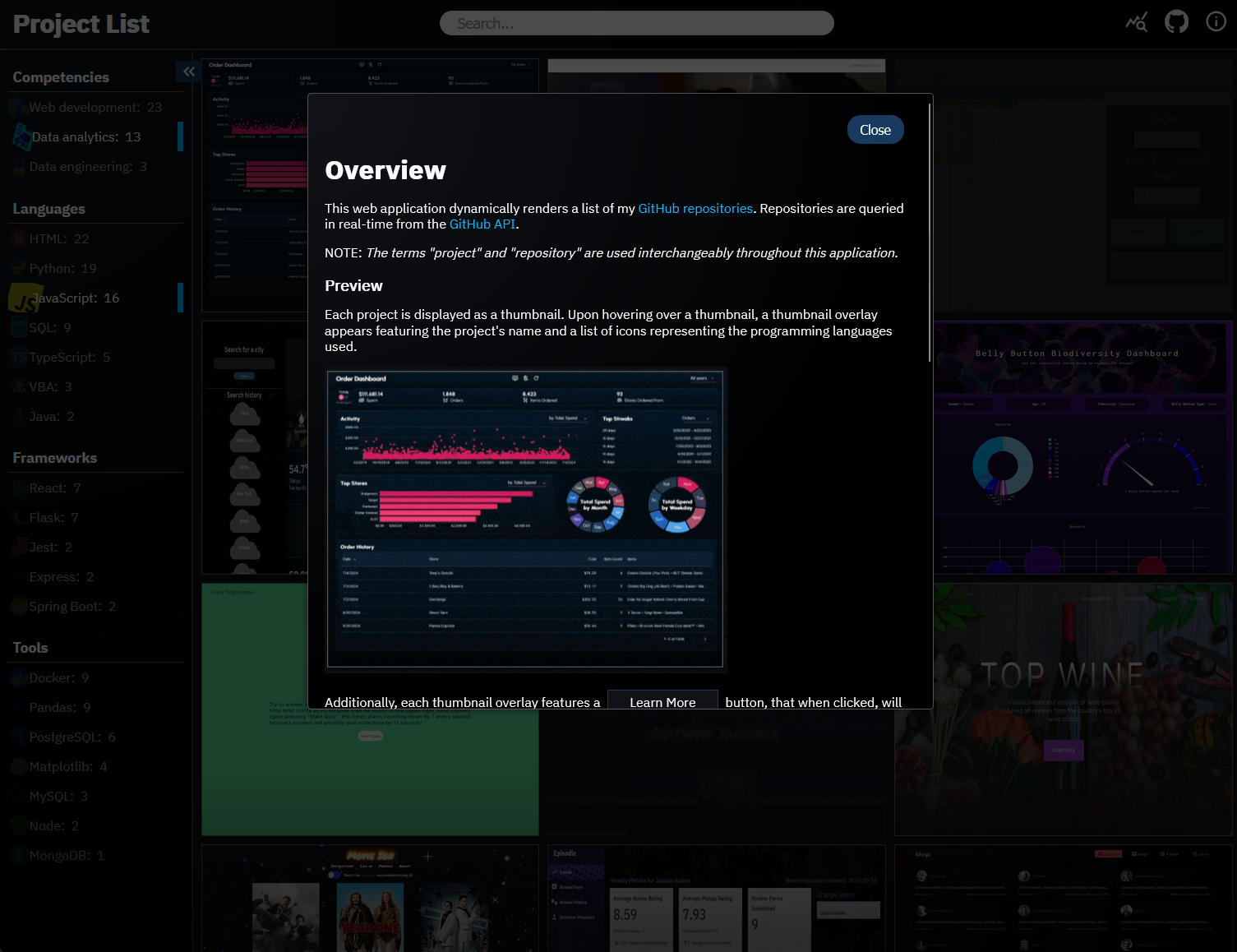The height and width of the screenshot is (952, 1237).
Task: Select Docker: 9 filter
Action: pos(95,678)
